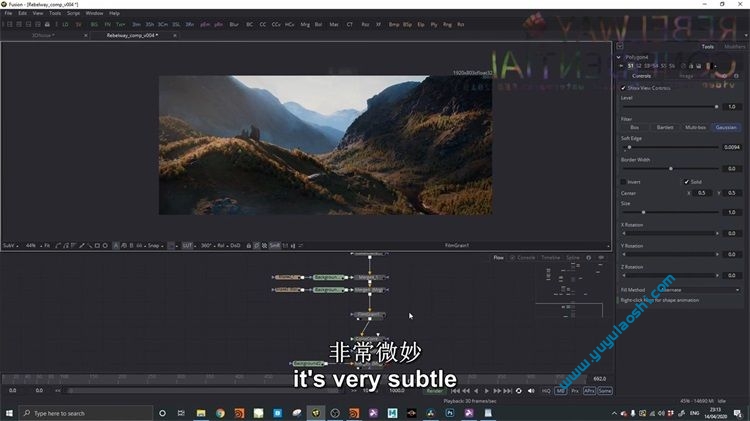Add the SV saver tool
The image size is (750, 421).
[78, 24]
